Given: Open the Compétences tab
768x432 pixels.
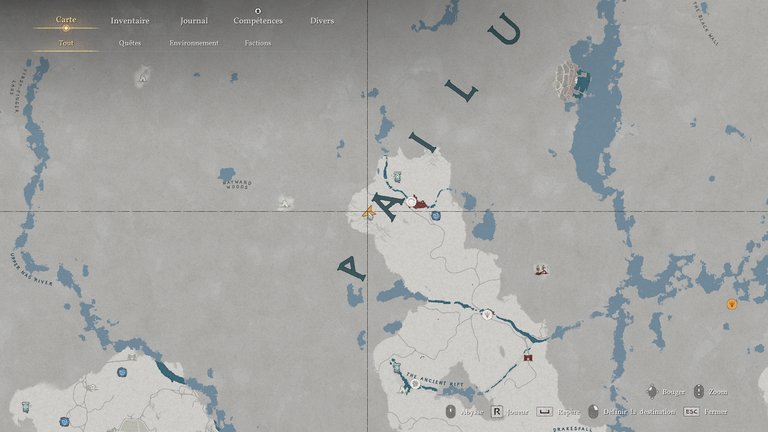Looking at the screenshot, I should (258, 21).
